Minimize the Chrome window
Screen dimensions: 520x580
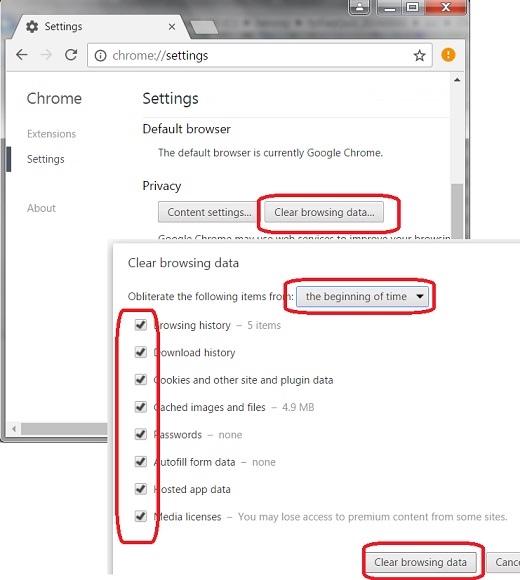click(x=389, y=7)
